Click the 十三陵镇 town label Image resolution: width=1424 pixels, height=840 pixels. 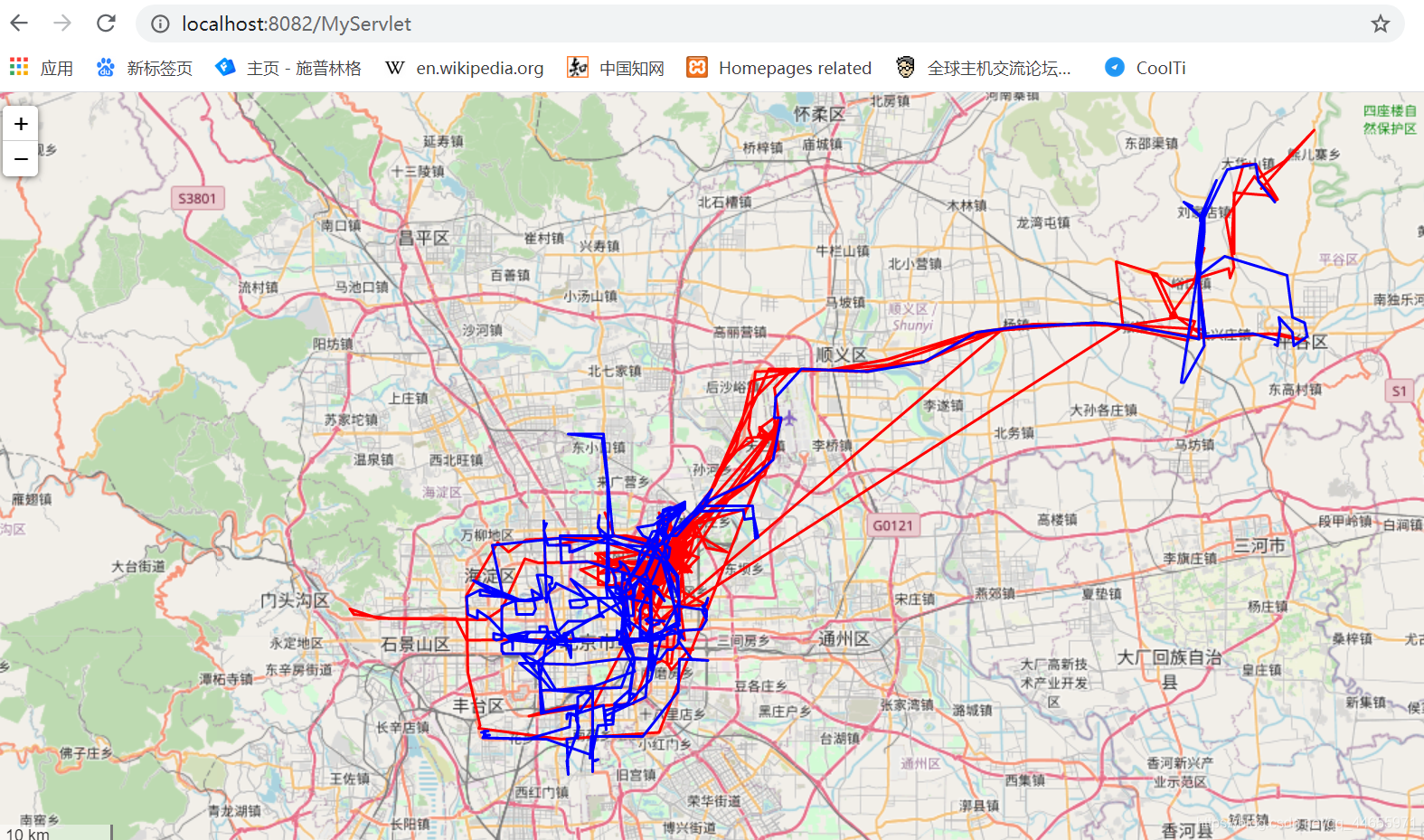click(418, 171)
